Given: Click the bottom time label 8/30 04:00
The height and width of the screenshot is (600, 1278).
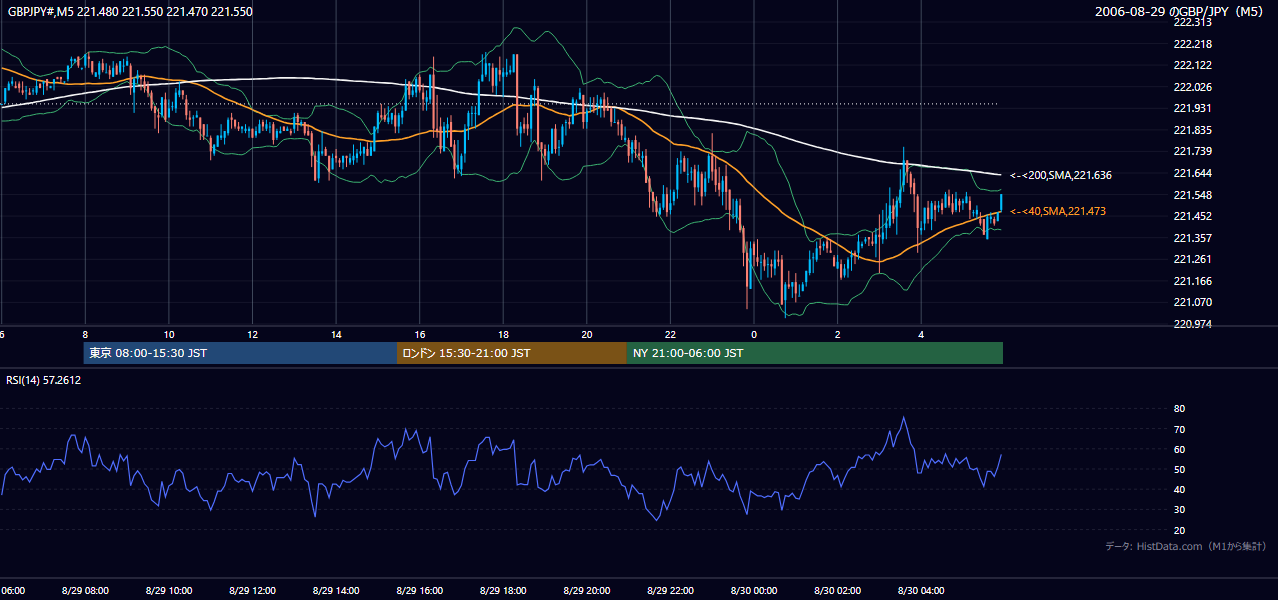Looking at the screenshot, I should 921,591.
